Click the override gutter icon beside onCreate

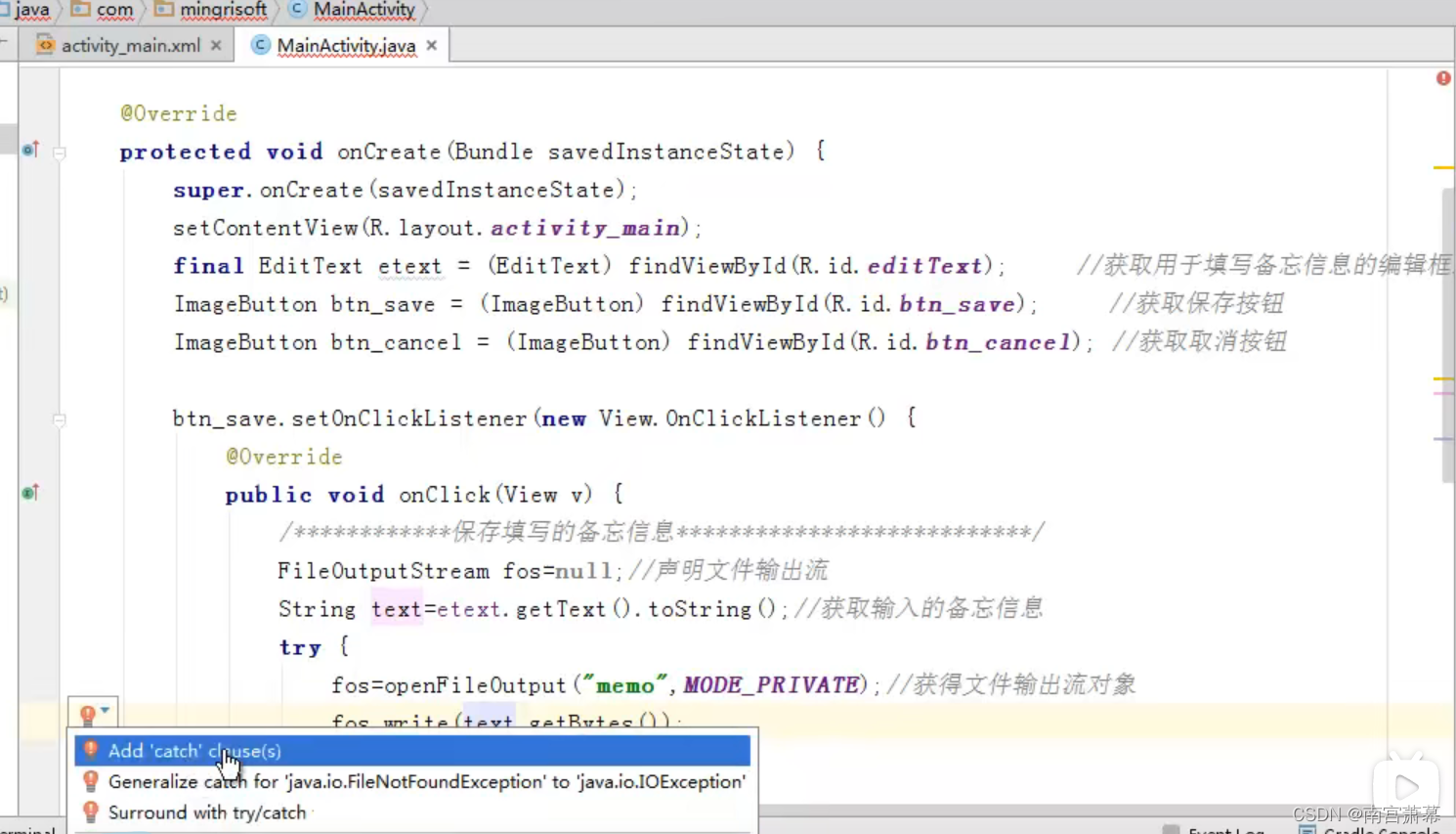30,150
